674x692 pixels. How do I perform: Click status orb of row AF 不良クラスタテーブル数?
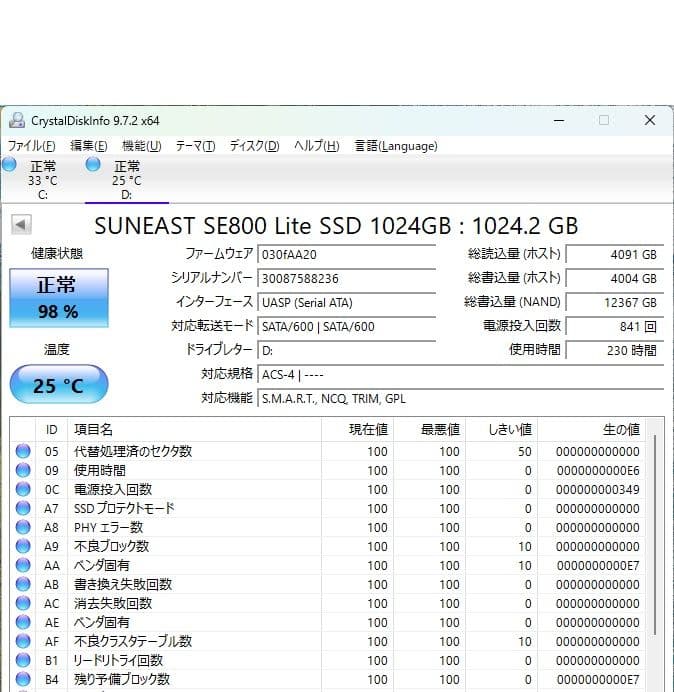pyautogui.click(x=23, y=641)
